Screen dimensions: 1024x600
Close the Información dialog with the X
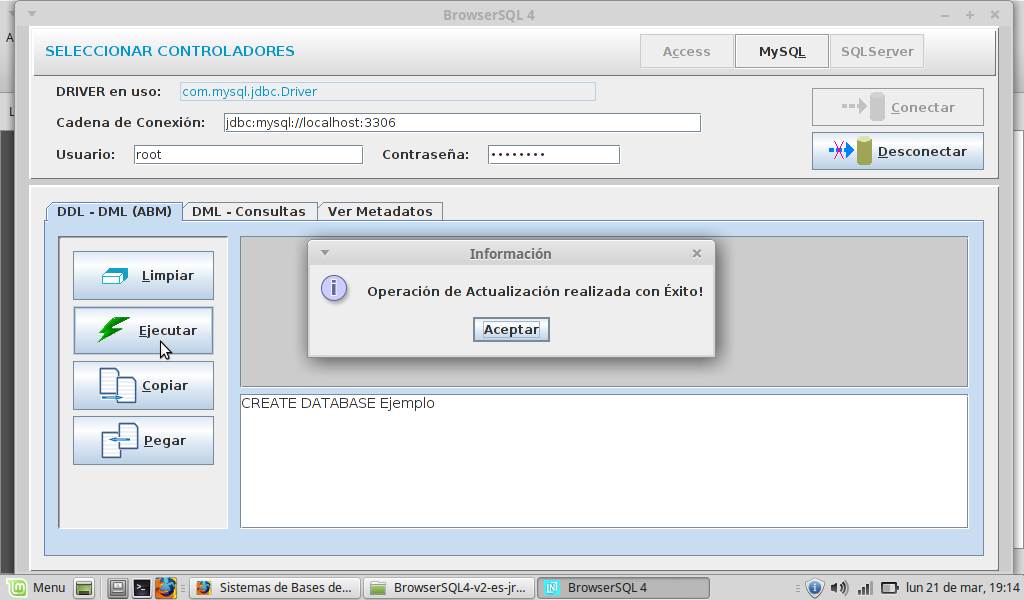697,253
